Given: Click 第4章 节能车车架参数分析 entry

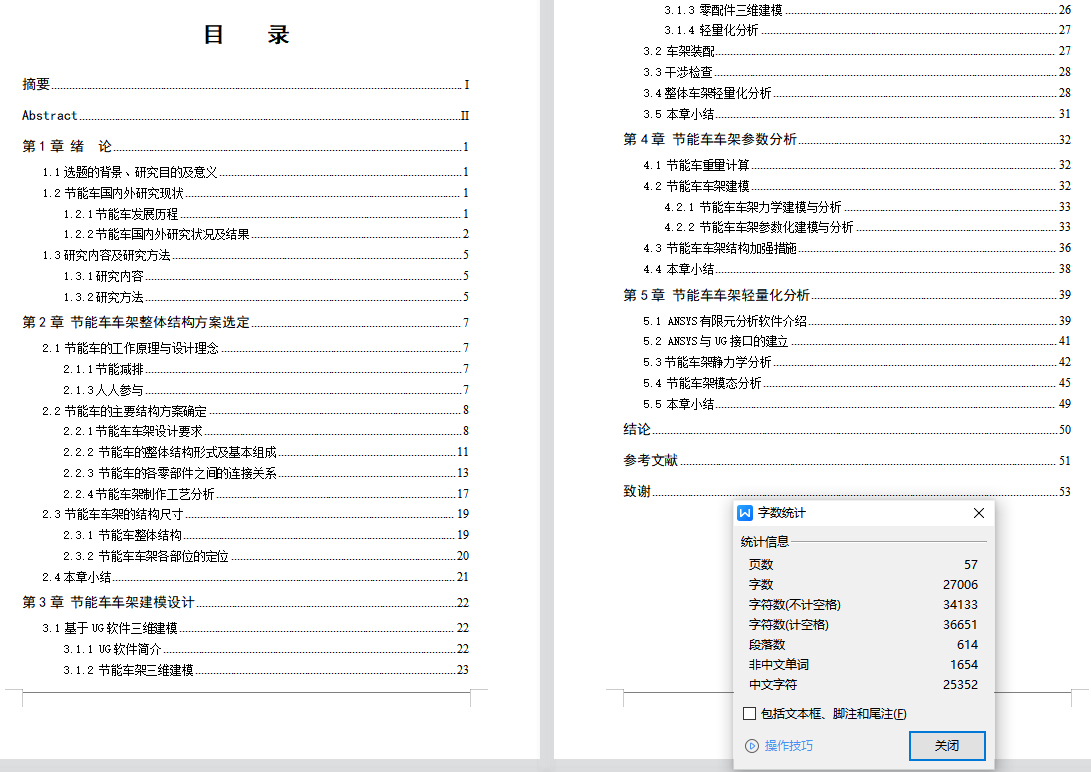Looking at the screenshot, I should [x=847, y=139].
